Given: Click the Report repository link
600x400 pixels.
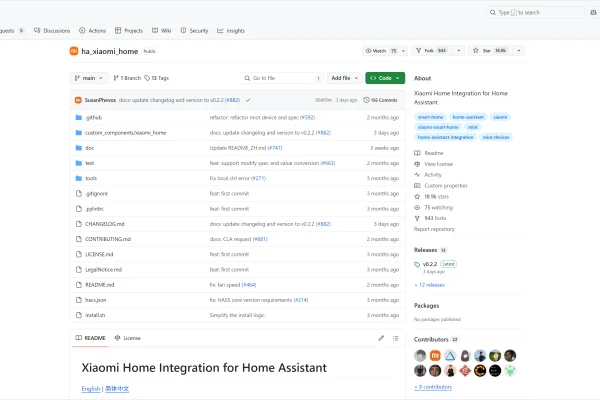Looking at the screenshot, I should pos(434,229).
